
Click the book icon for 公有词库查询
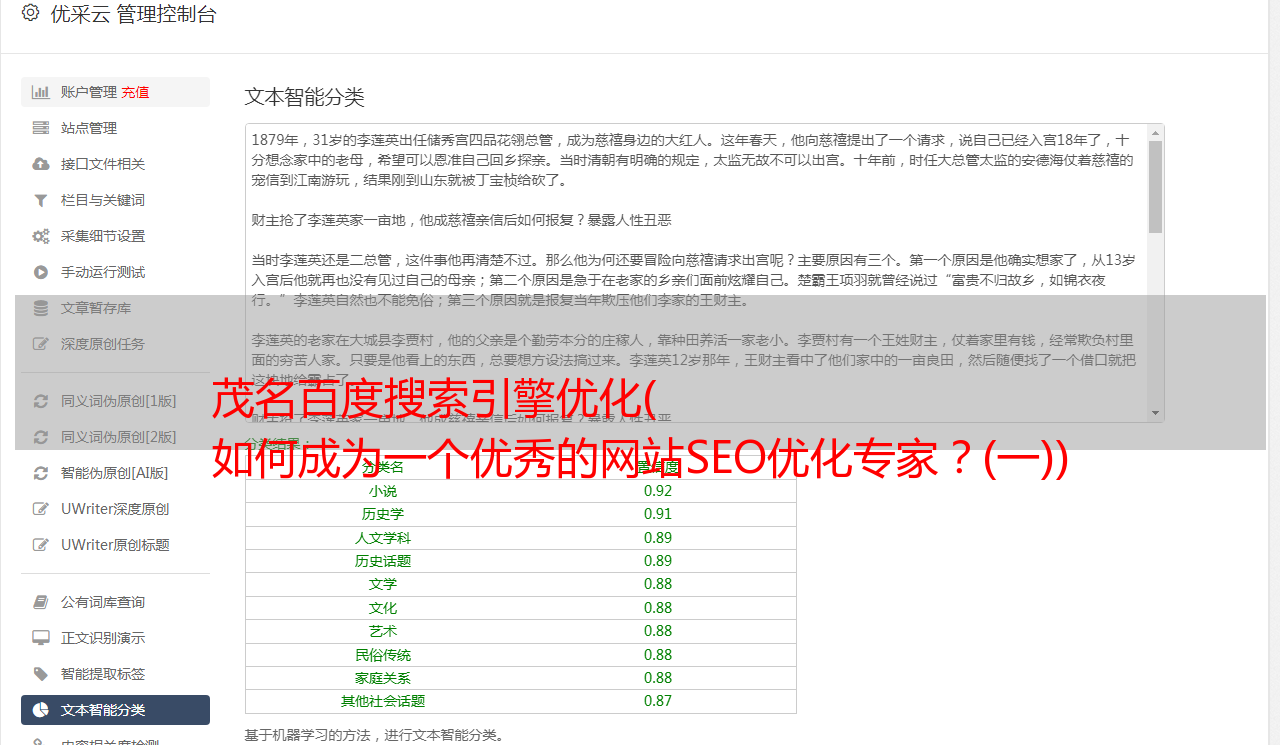(41, 602)
